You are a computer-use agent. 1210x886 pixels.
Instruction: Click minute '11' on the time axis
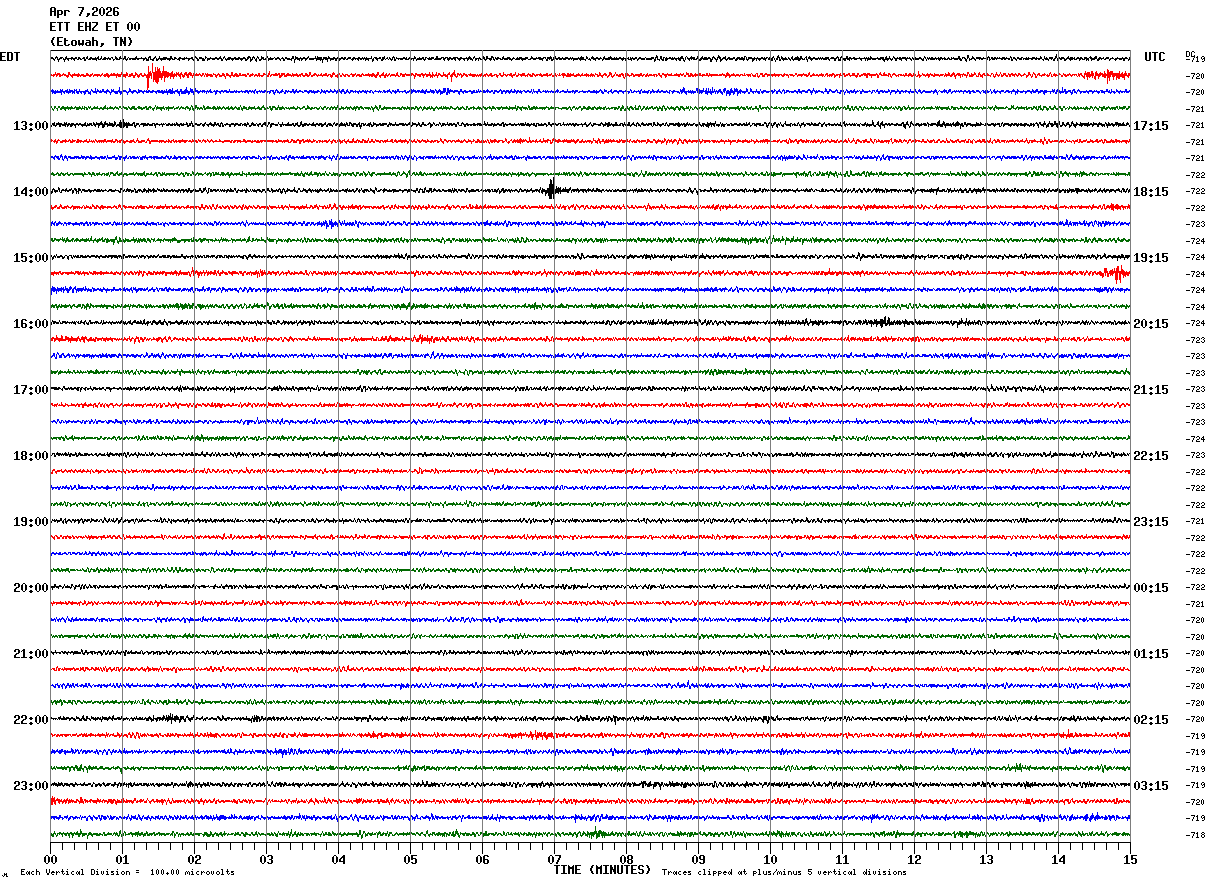pos(842,859)
